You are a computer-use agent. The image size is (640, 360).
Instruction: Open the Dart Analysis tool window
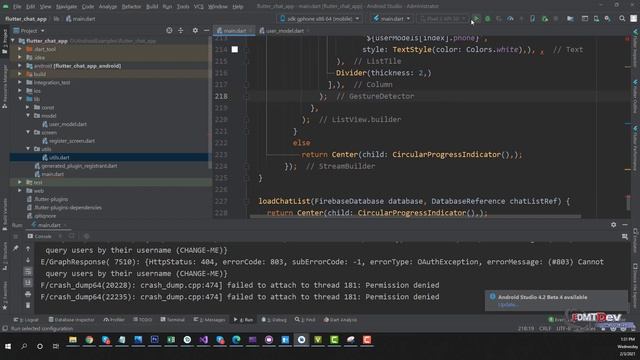[340, 320]
